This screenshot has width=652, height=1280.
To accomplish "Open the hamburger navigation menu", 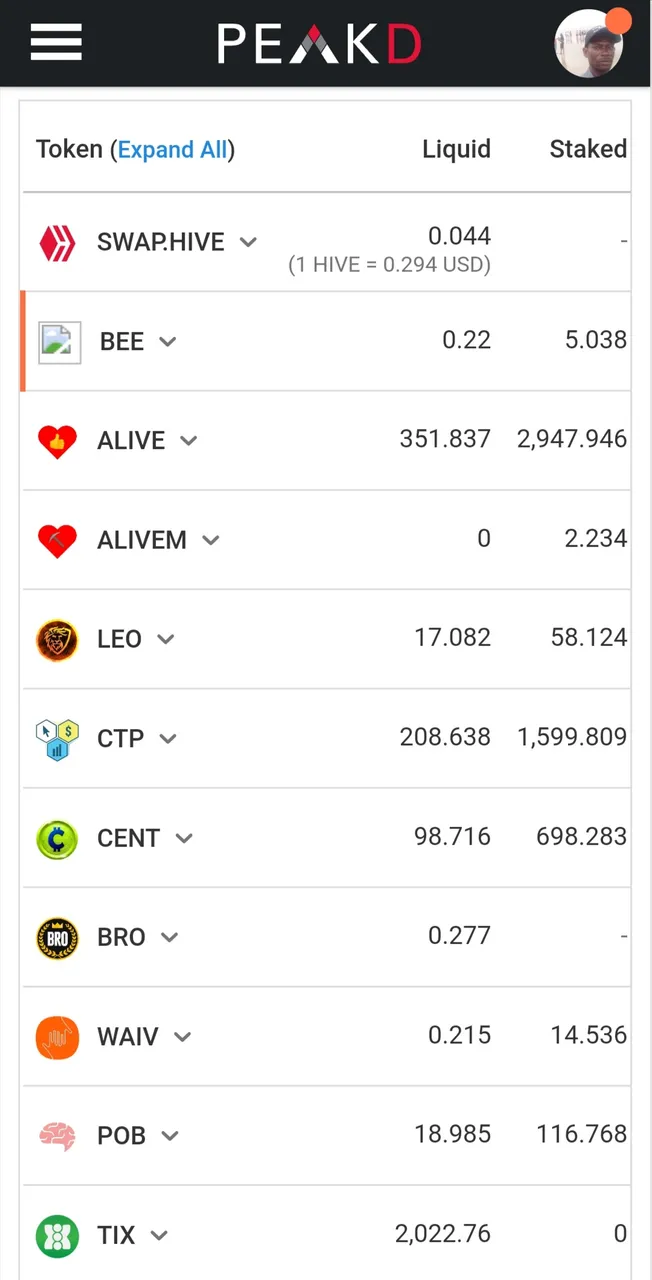I will point(56,42).
